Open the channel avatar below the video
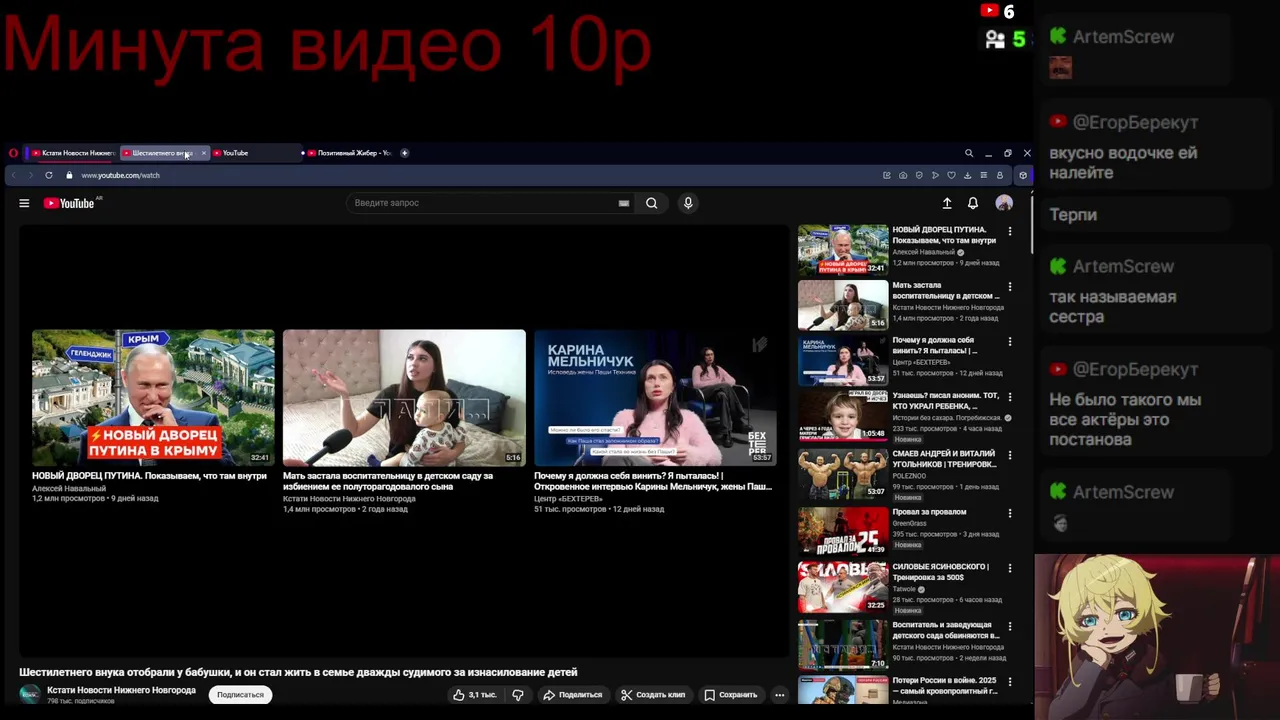The width and height of the screenshot is (1280, 720). [x=30, y=695]
